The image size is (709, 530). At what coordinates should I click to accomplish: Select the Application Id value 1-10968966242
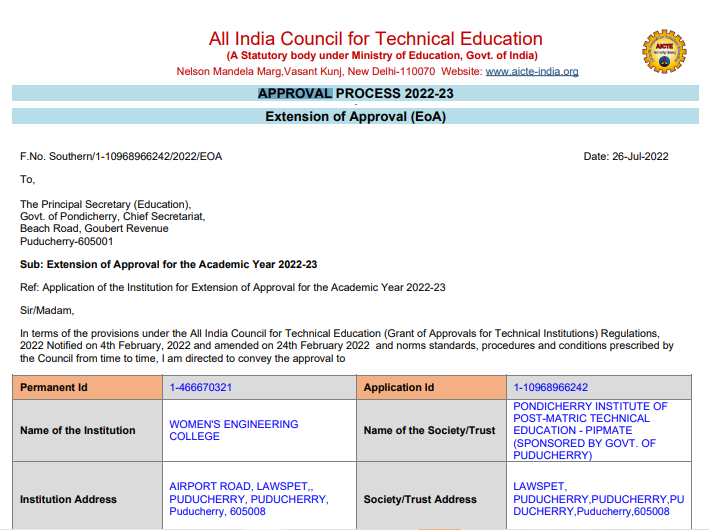[551, 388]
